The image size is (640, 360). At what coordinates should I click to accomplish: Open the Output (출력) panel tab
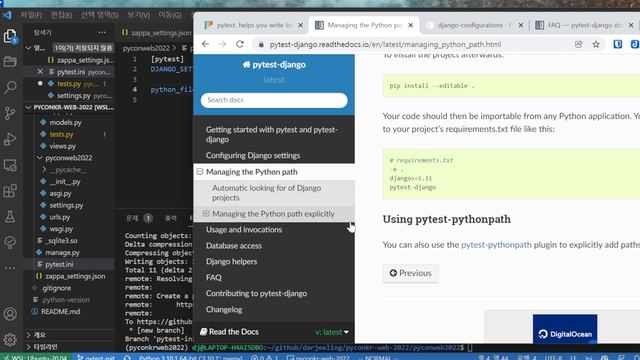tap(170, 218)
